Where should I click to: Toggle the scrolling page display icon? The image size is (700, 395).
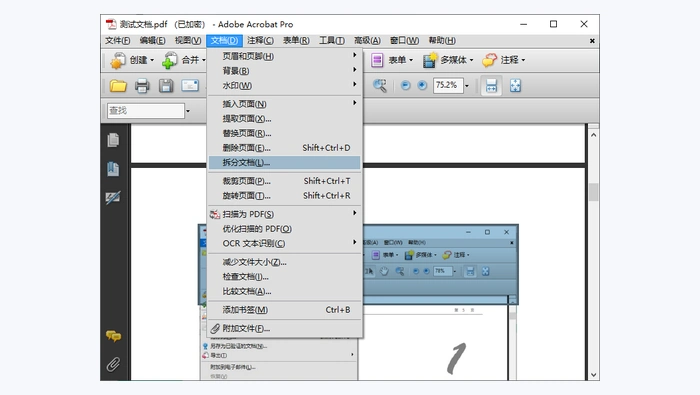click(491, 86)
